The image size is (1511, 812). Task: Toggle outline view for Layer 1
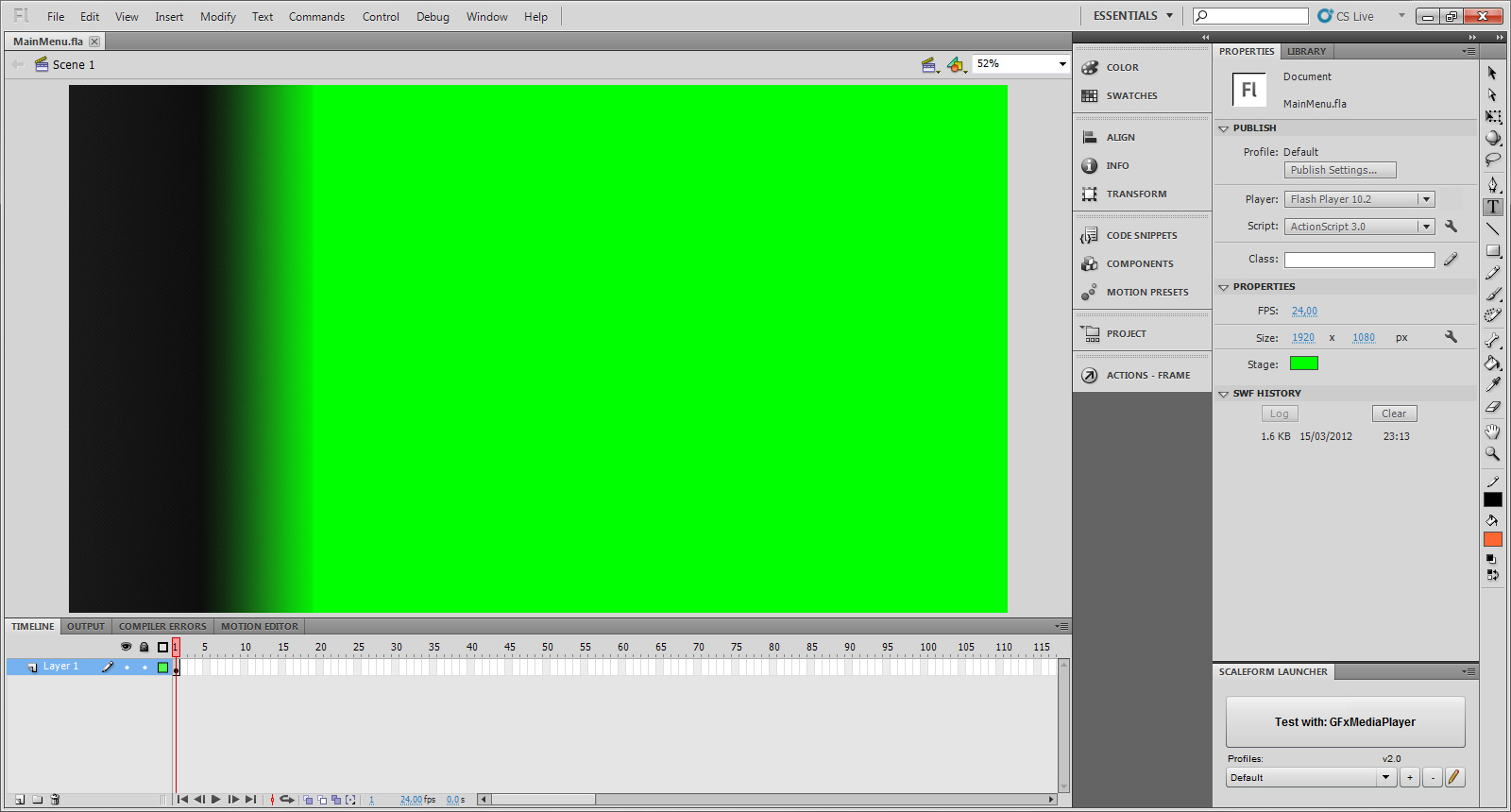pos(162,668)
